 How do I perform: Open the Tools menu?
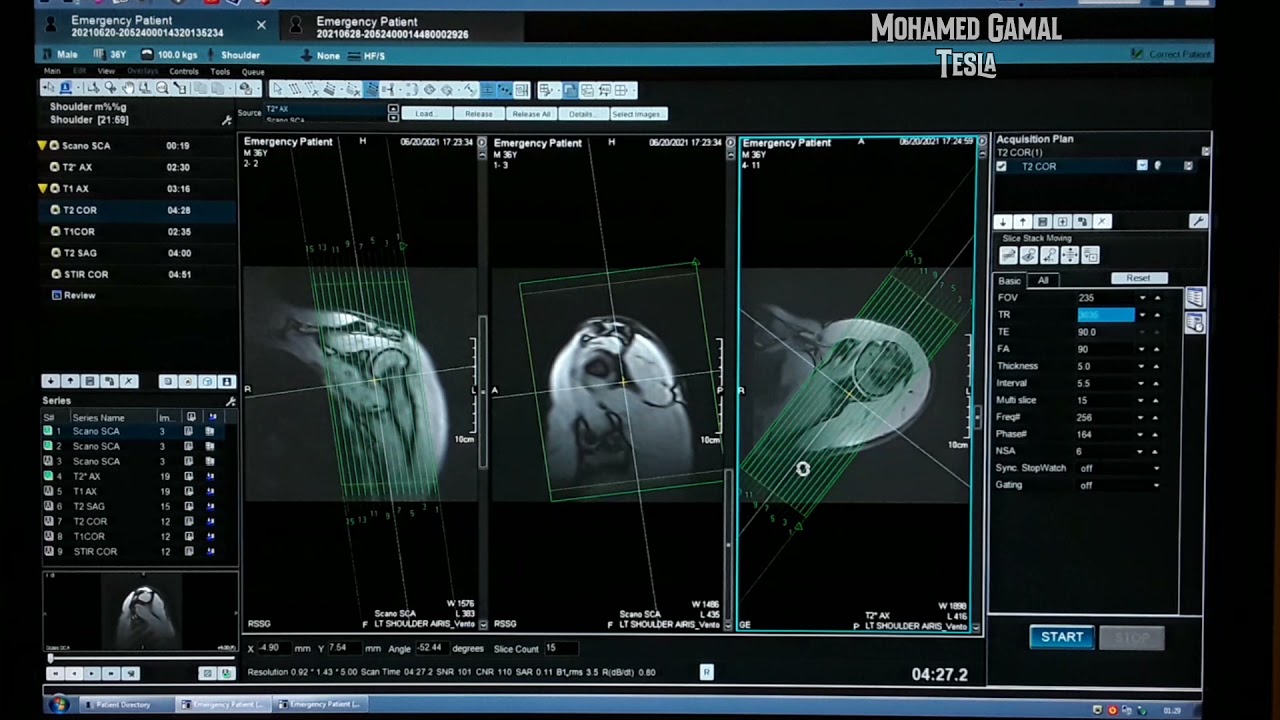point(220,72)
